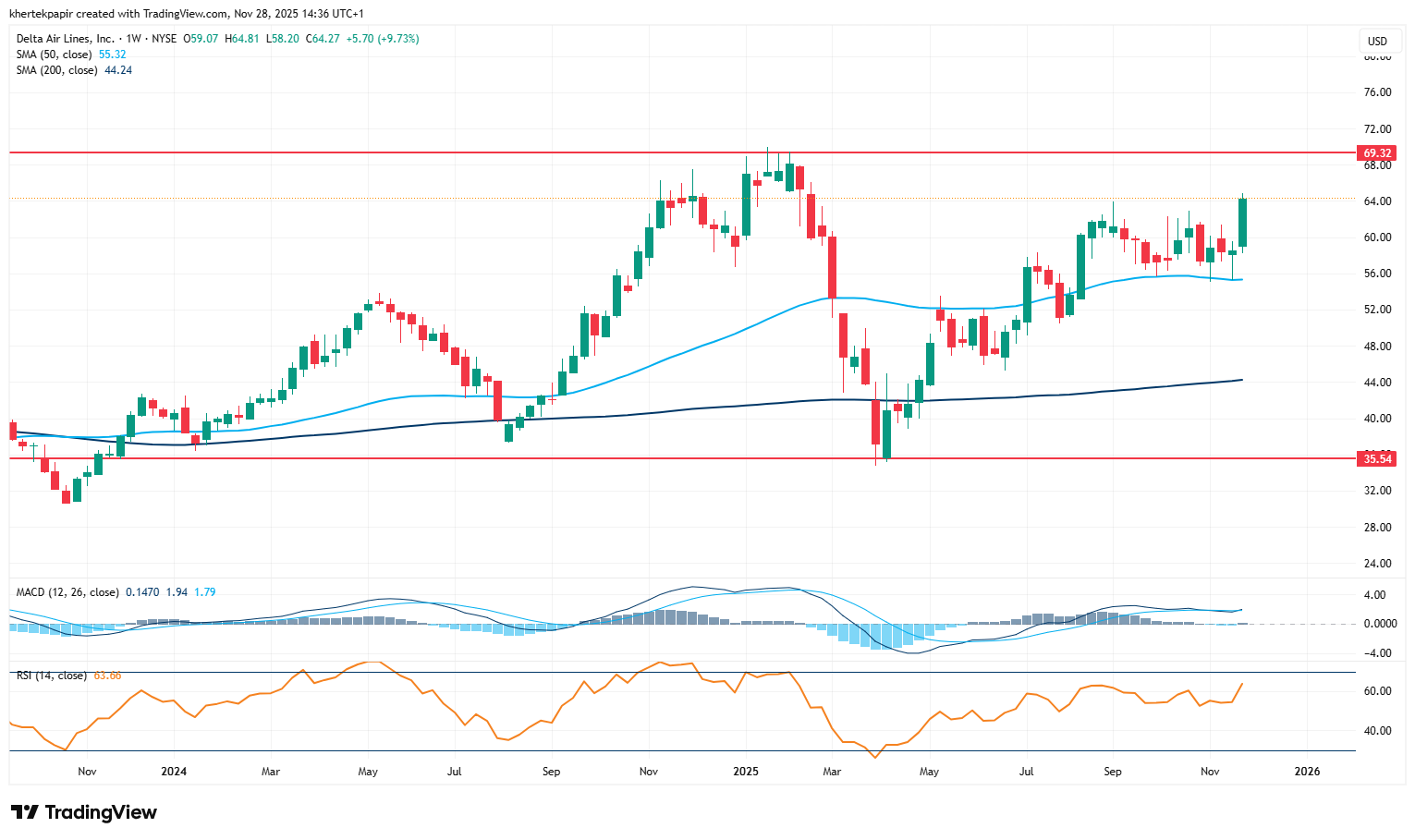Screen dimensions: 1415x840
Task: Click the Delta Air Lines, Inc. symbol title
Action: (66, 39)
